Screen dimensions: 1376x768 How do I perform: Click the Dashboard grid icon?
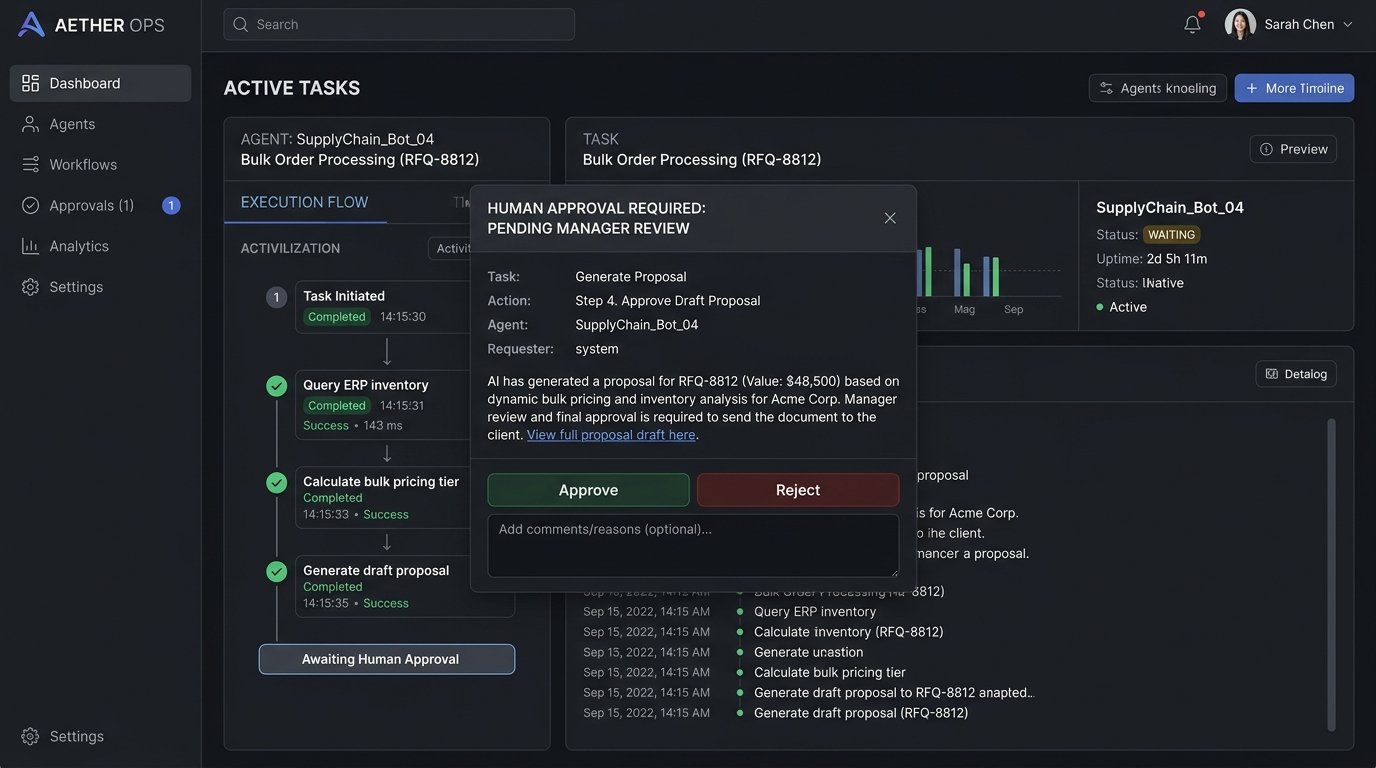[31, 83]
